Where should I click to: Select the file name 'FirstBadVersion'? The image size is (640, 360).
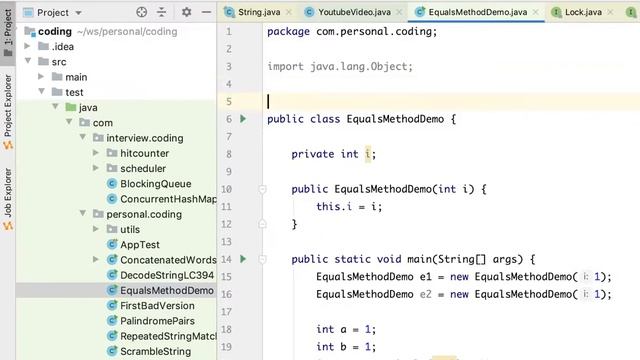[x=157, y=306]
